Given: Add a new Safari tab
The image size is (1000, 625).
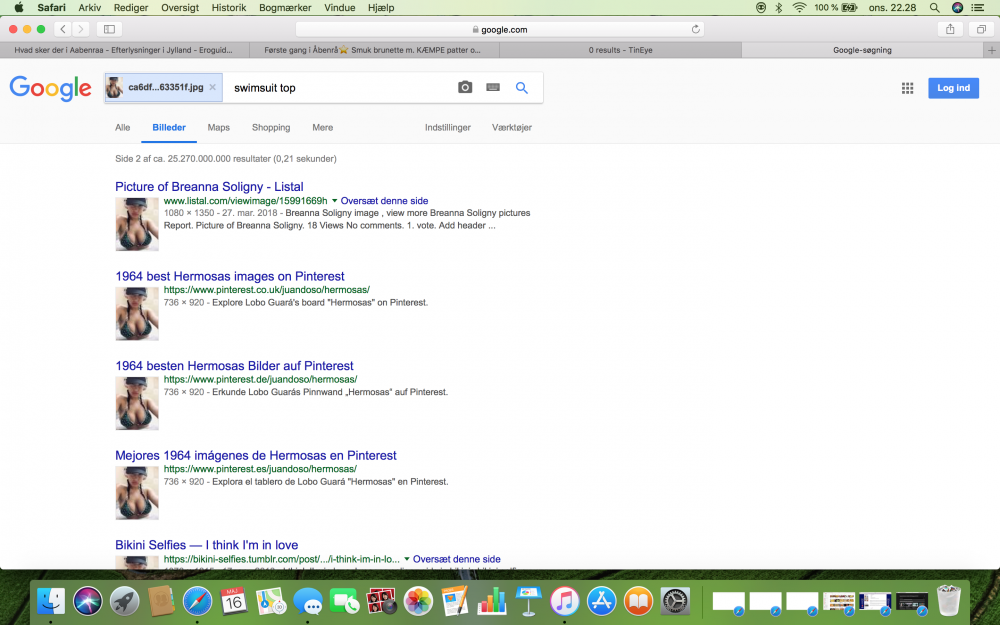Looking at the screenshot, I should [x=992, y=50].
